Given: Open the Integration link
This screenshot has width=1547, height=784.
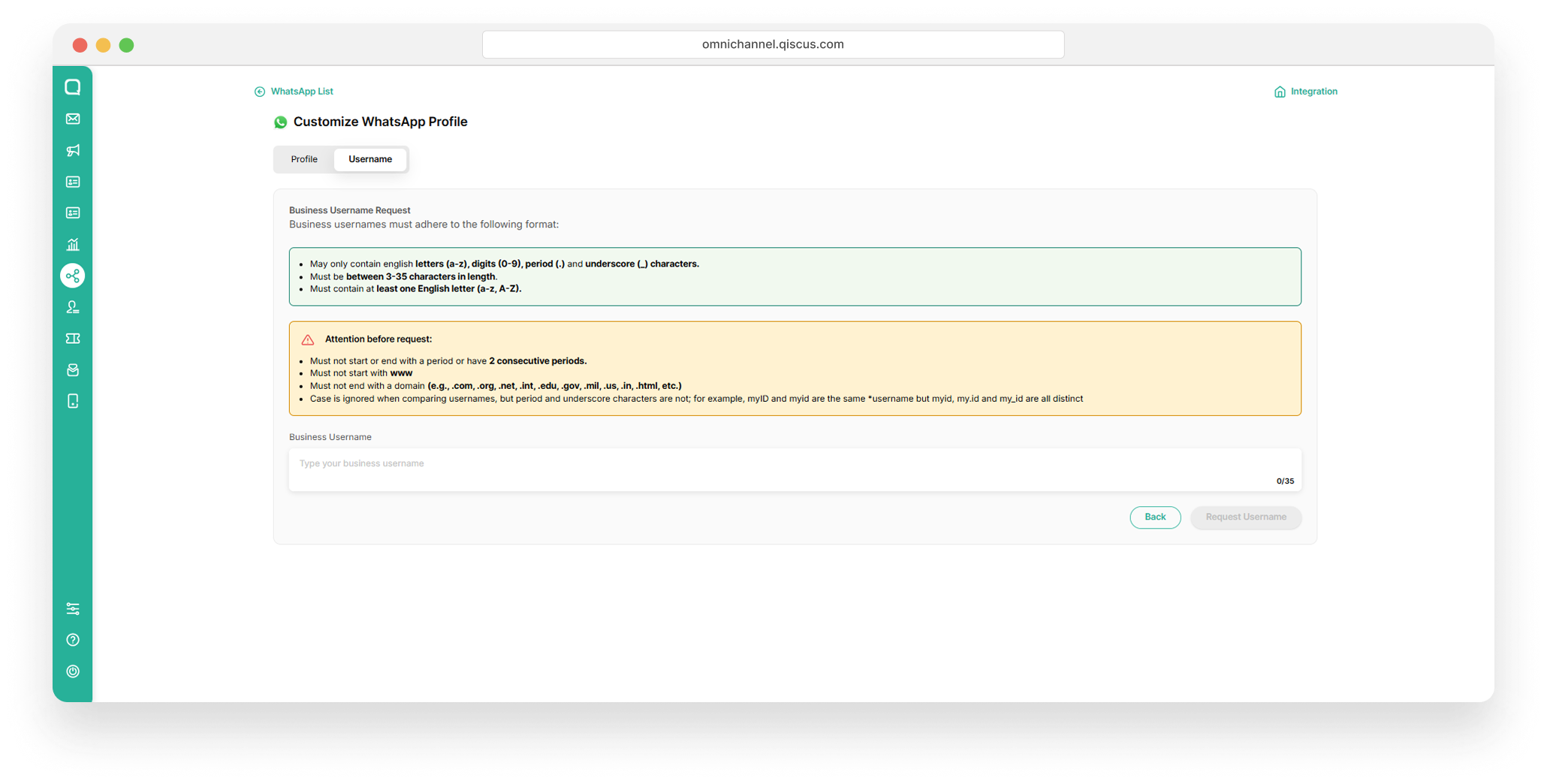Looking at the screenshot, I should click(1314, 92).
